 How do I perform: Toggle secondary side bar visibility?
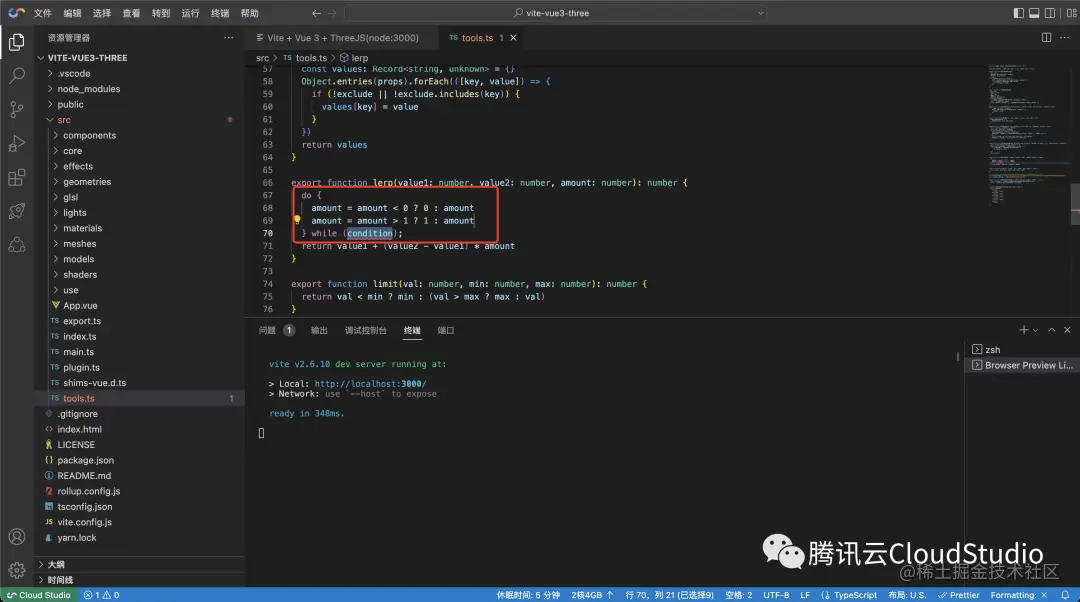1050,13
